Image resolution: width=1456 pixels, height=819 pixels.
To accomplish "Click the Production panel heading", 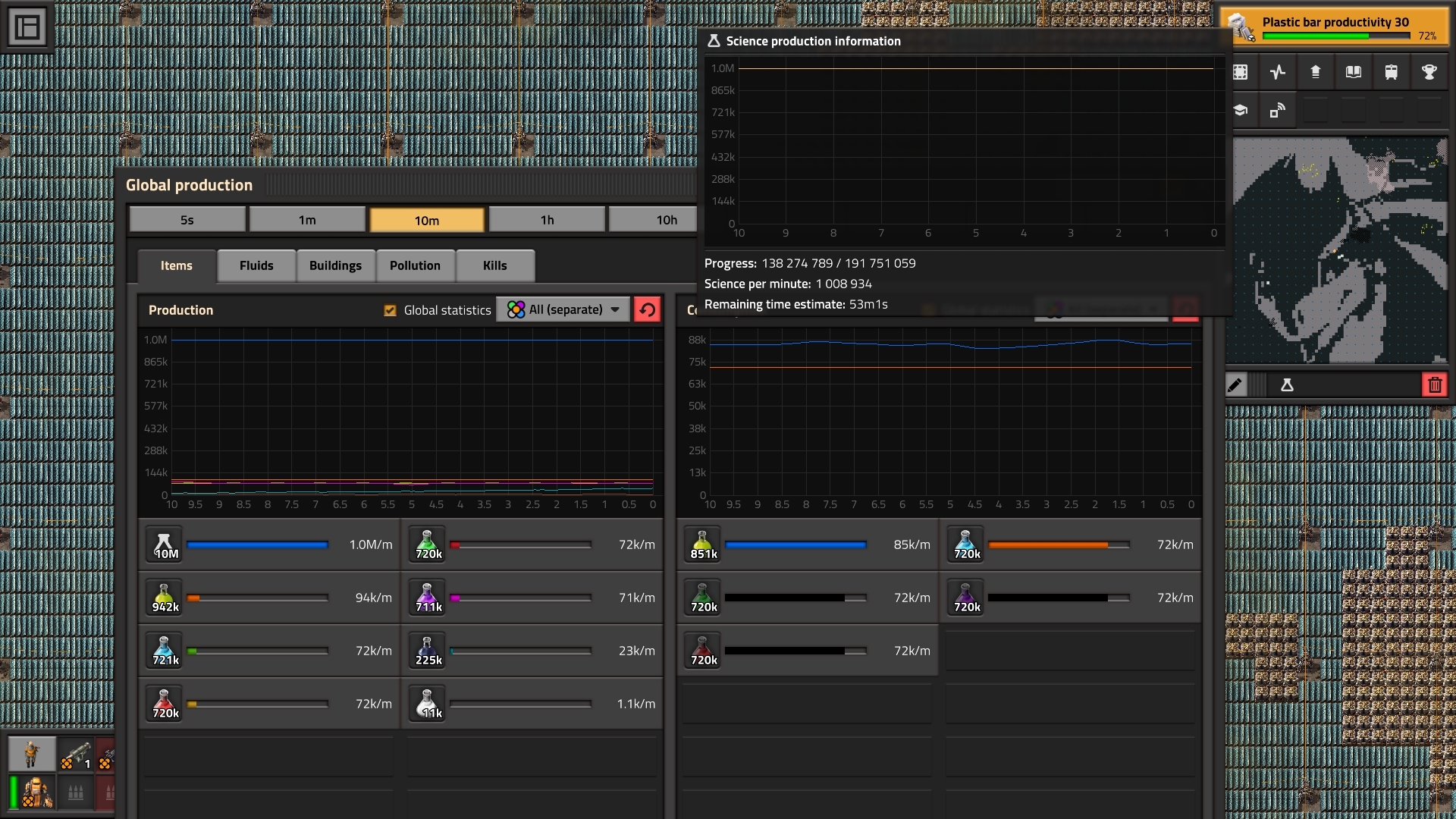I will (180, 310).
